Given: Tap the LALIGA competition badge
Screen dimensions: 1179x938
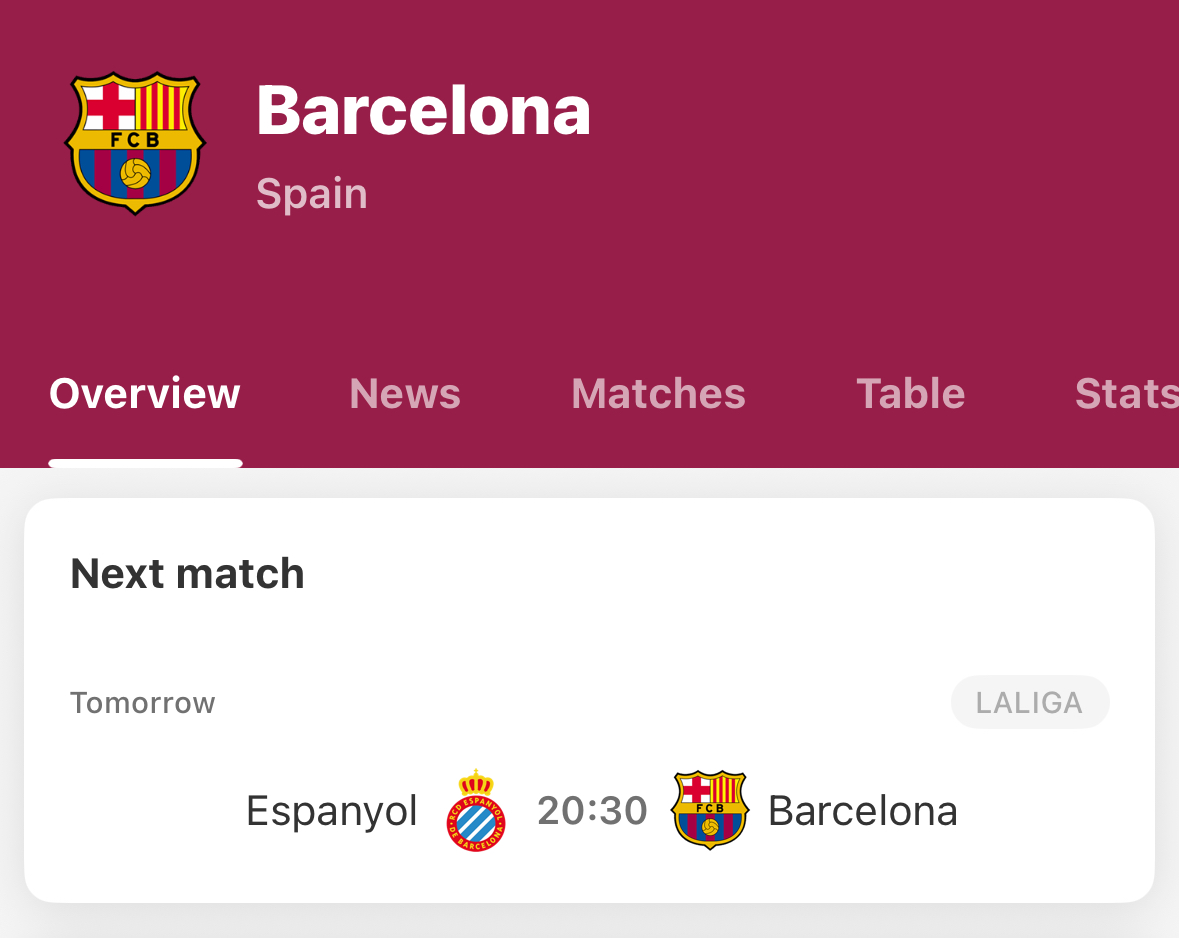Looking at the screenshot, I should tap(1030, 703).
